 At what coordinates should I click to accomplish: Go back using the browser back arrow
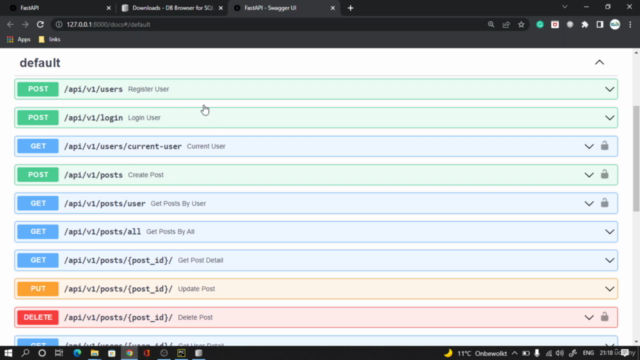point(10,24)
